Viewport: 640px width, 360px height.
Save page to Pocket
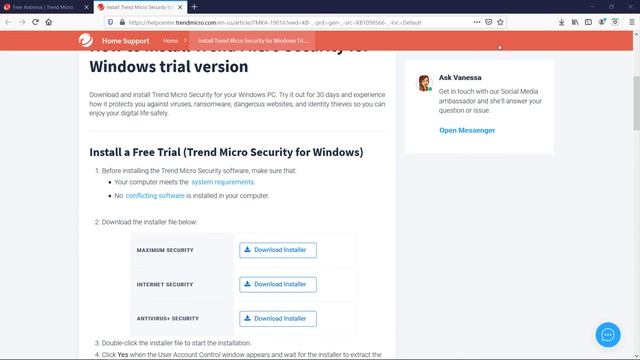click(488, 22)
